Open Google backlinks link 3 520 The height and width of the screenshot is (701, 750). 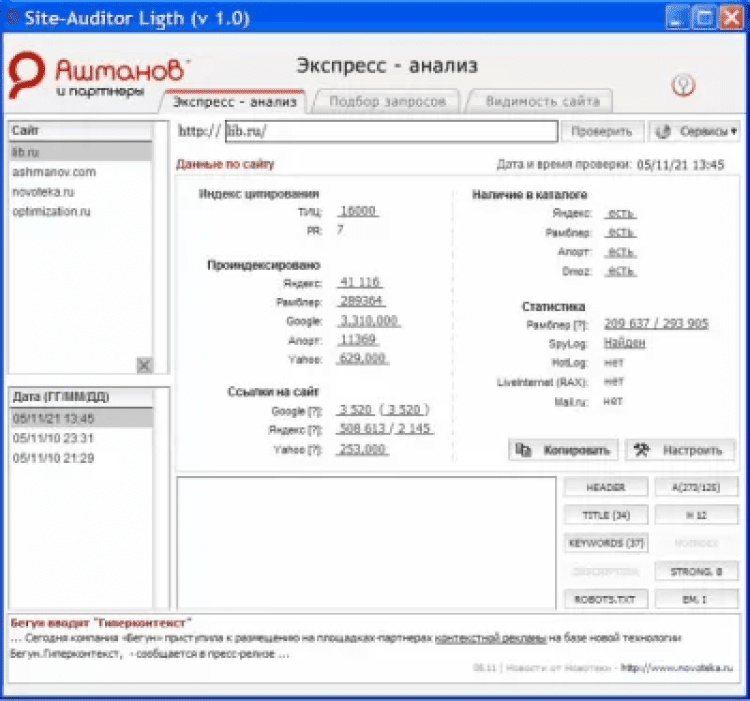click(x=355, y=410)
